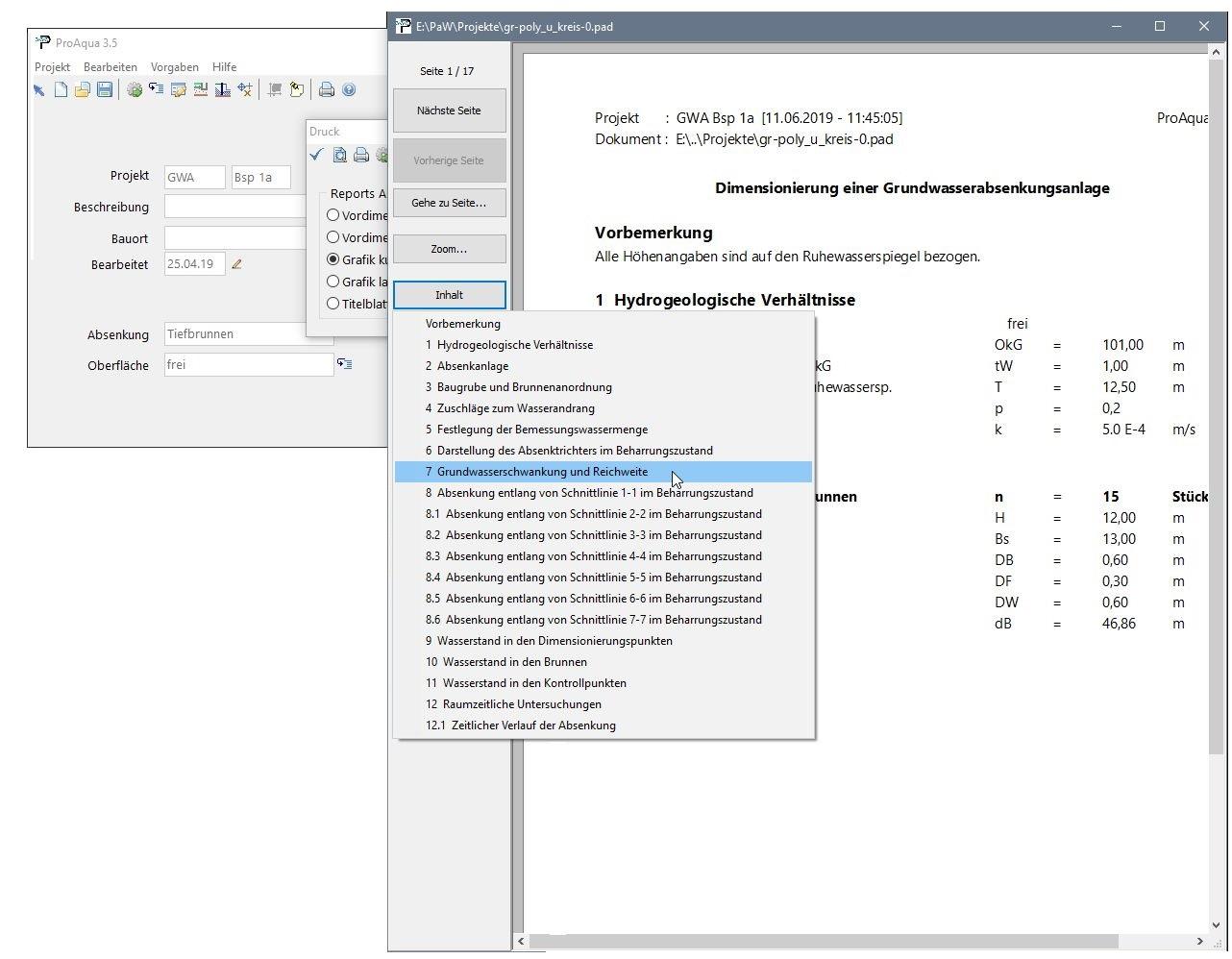Collapse the Inhalt contents dropdown

click(x=449, y=295)
